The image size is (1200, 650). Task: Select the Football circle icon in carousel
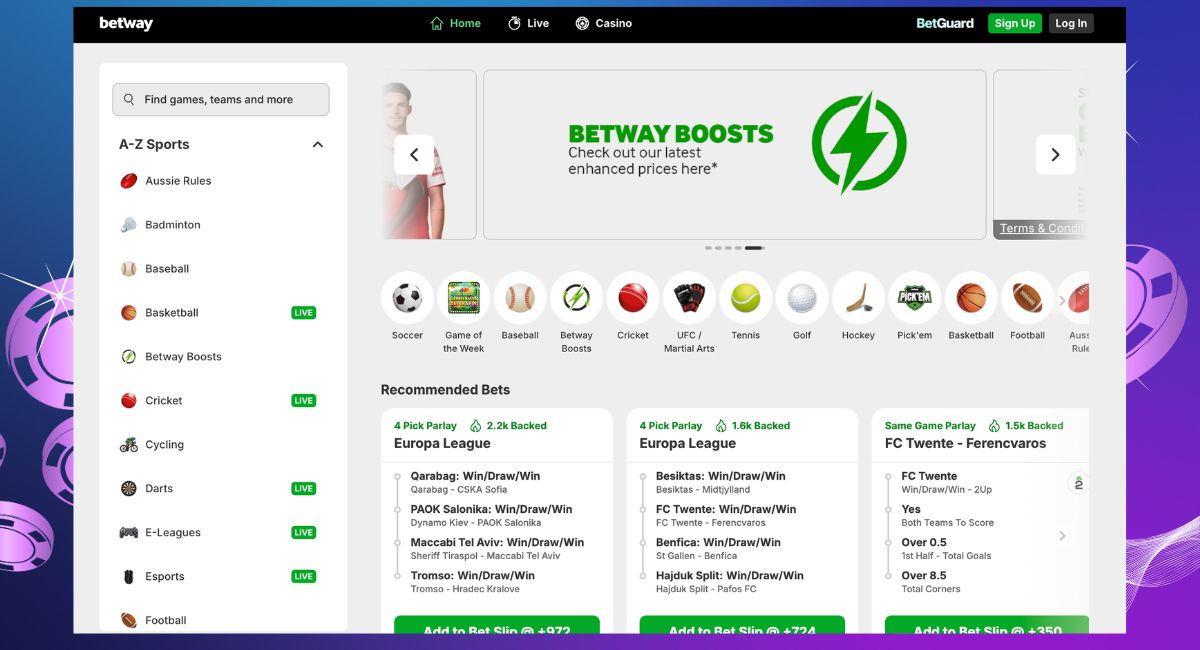pyautogui.click(x=1028, y=298)
